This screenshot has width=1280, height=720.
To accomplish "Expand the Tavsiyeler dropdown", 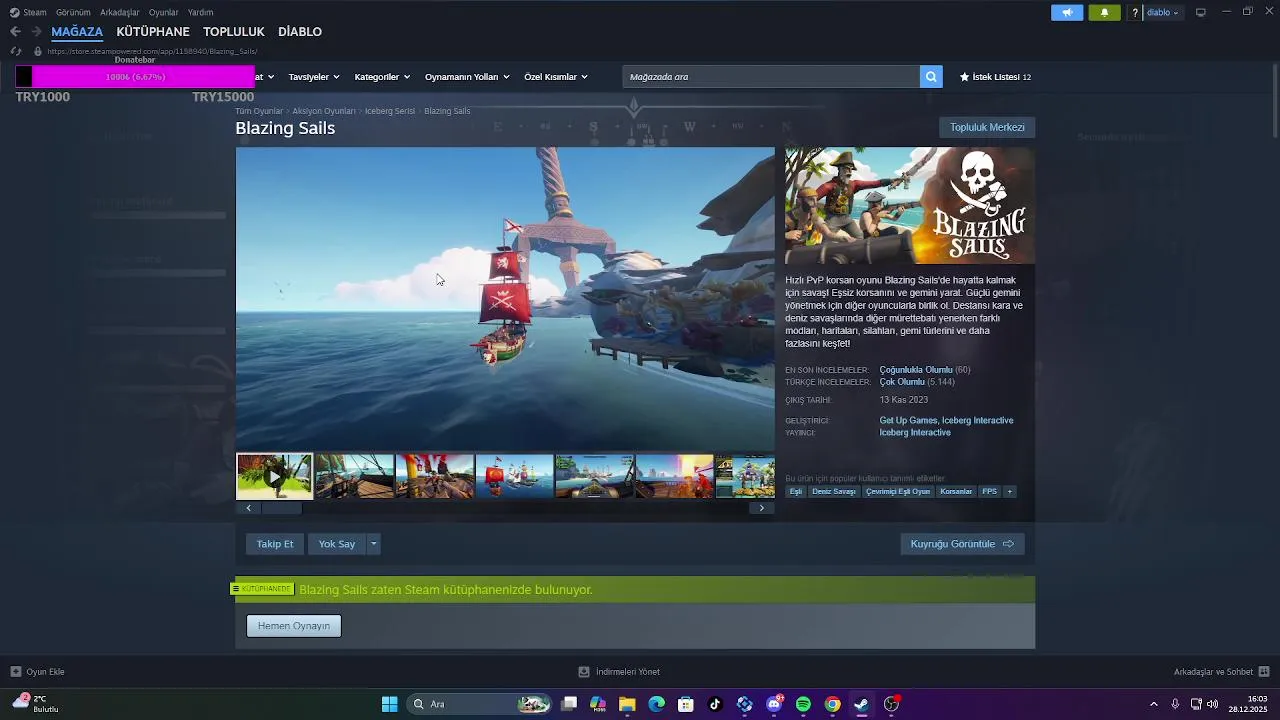I will click(314, 77).
